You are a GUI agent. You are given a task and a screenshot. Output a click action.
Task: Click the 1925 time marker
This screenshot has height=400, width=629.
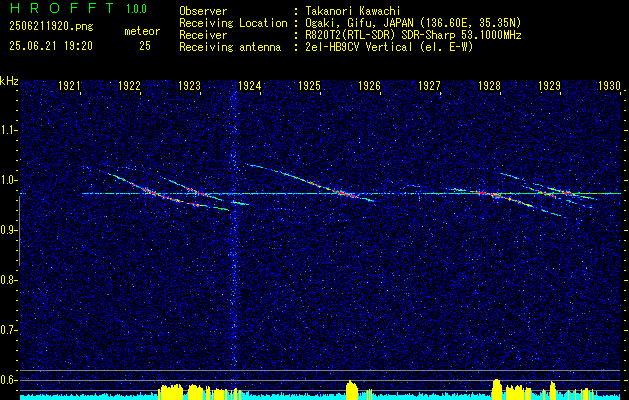(310, 86)
